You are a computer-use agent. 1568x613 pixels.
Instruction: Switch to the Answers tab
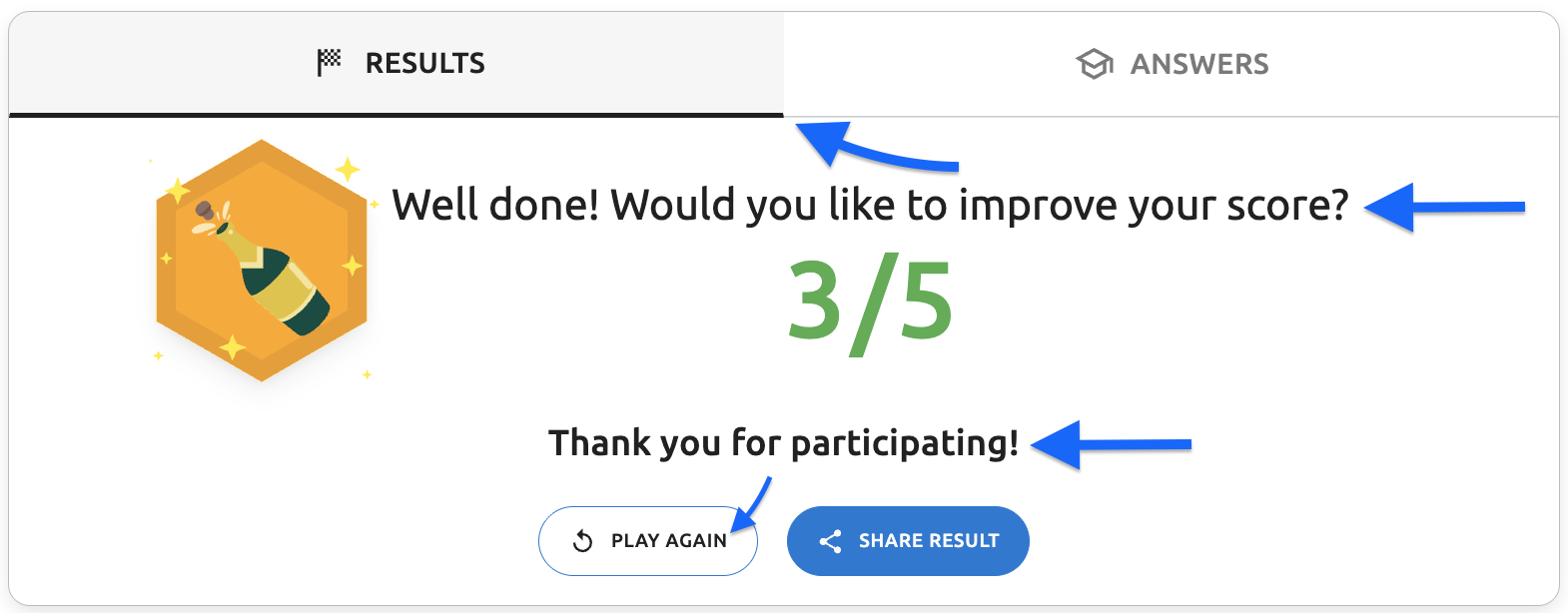(x=1172, y=64)
